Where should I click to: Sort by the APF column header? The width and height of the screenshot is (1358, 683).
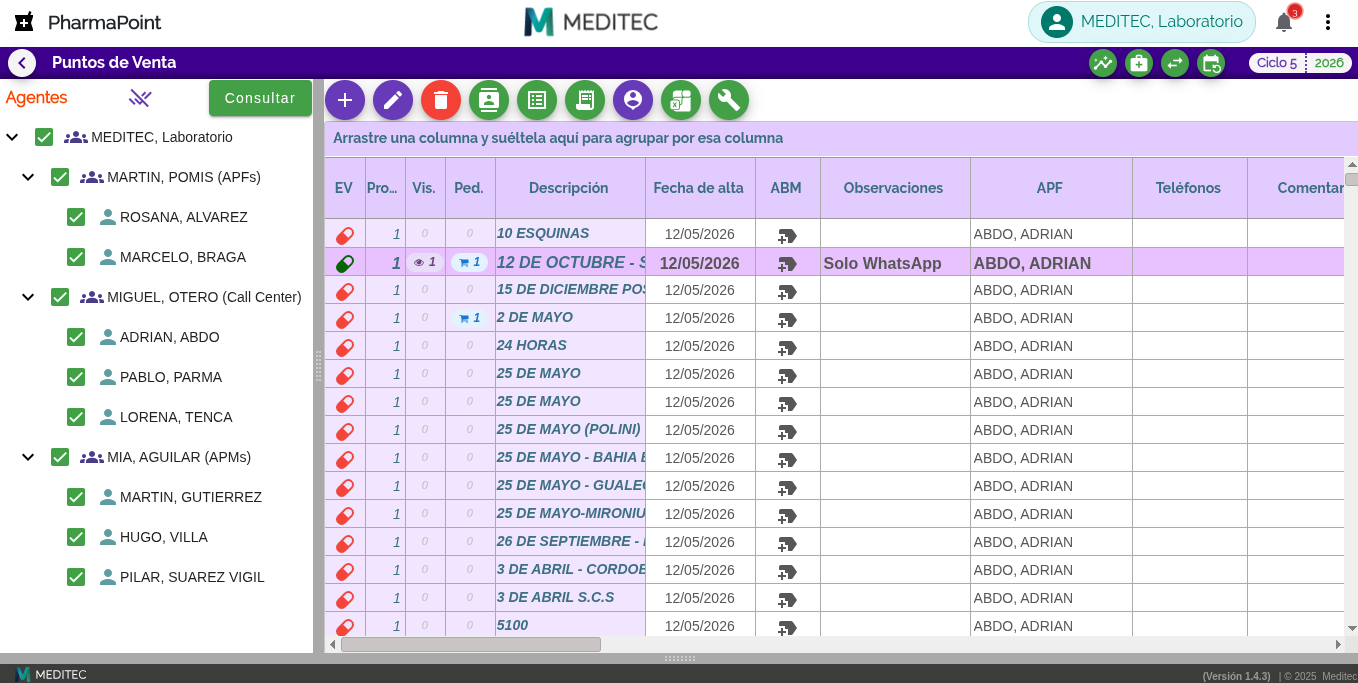pos(1050,188)
